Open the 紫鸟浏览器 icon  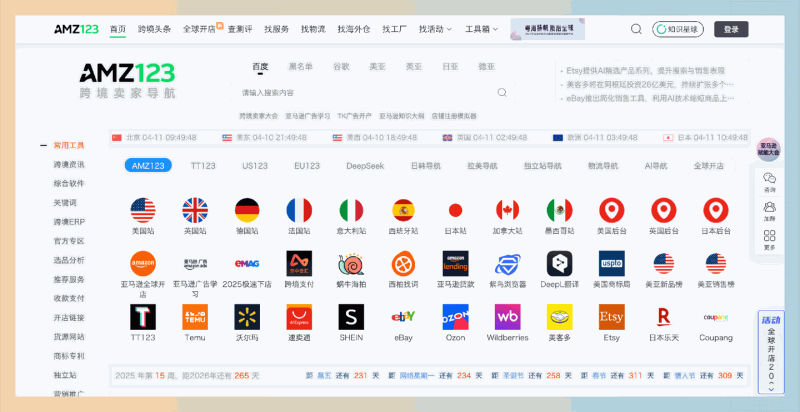[x=507, y=264]
